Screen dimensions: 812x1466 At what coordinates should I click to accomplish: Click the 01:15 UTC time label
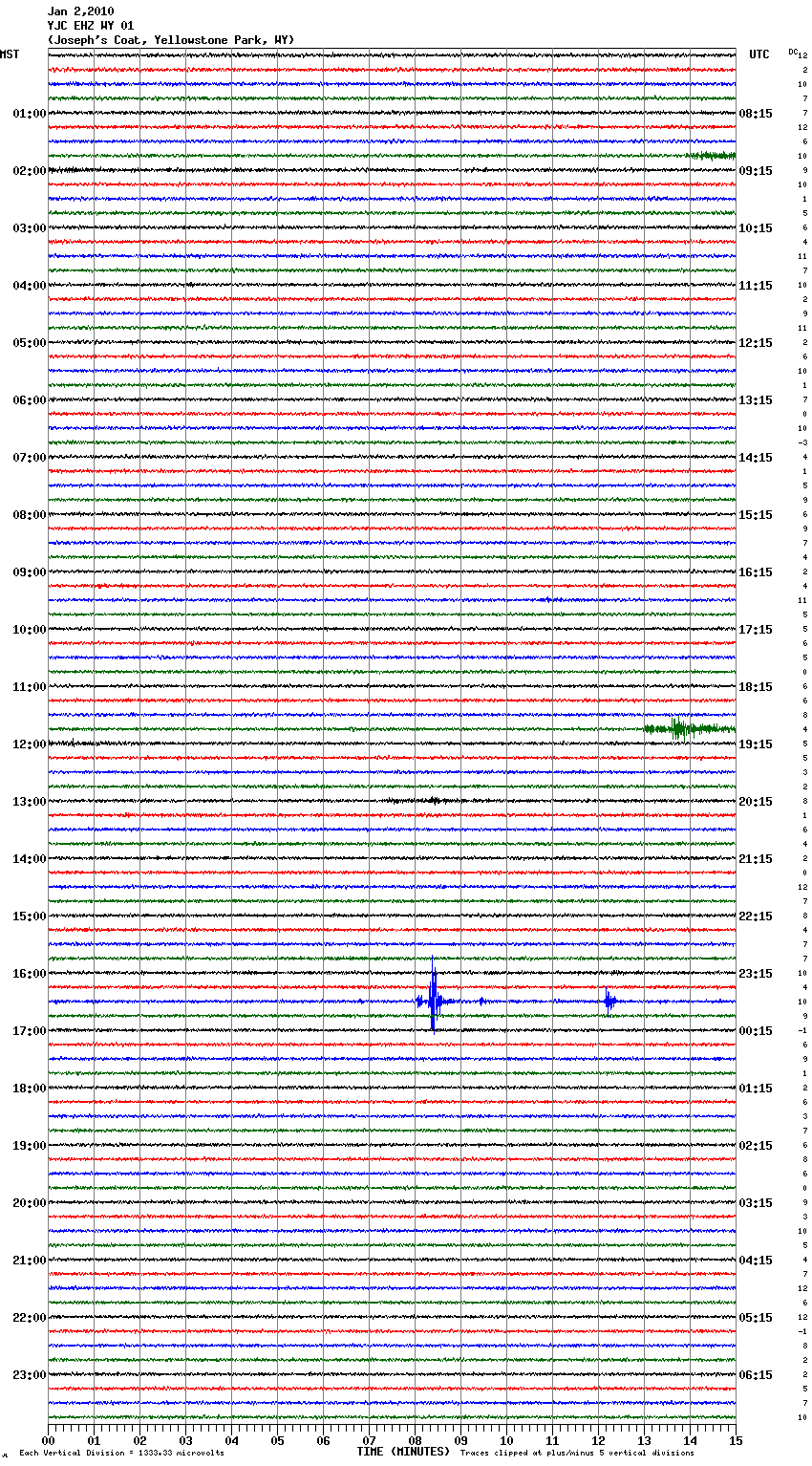click(x=756, y=1089)
